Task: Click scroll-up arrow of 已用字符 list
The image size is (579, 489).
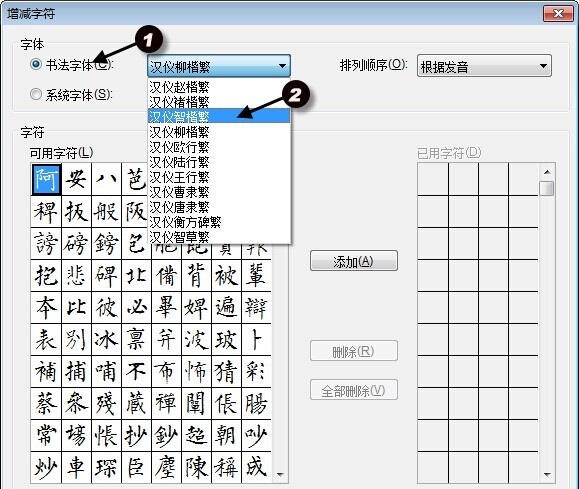Action: click(547, 172)
